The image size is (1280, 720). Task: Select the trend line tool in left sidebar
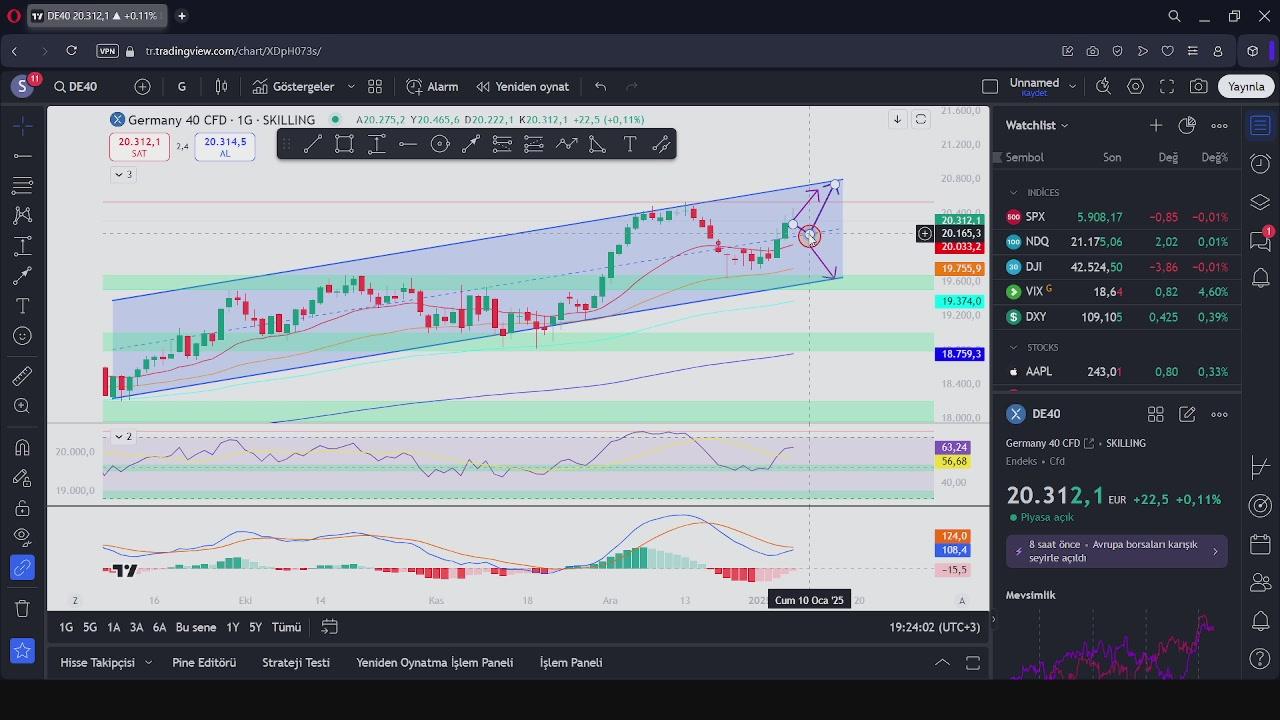coord(23,156)
